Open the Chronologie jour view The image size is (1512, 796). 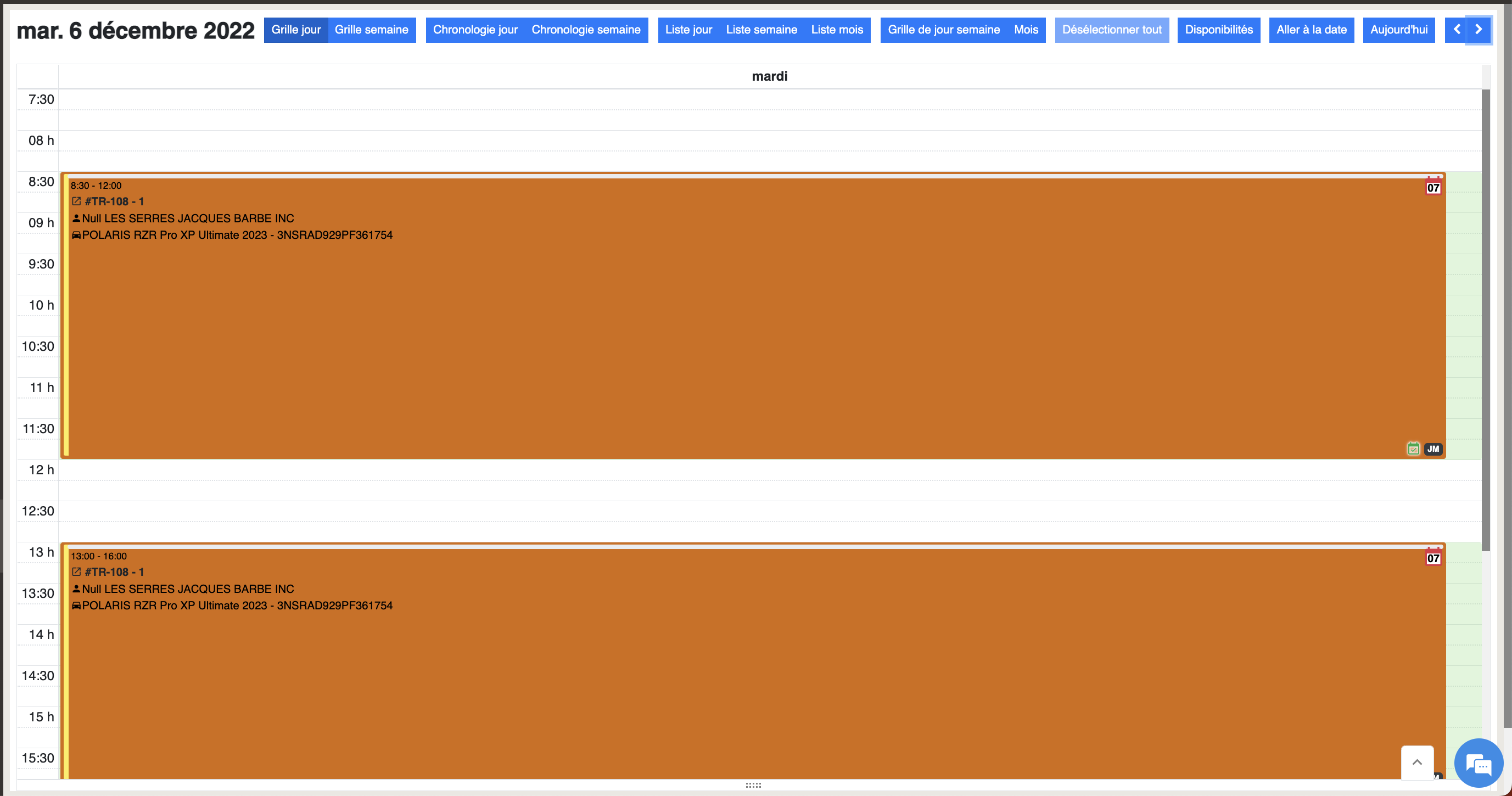[475, 30]
